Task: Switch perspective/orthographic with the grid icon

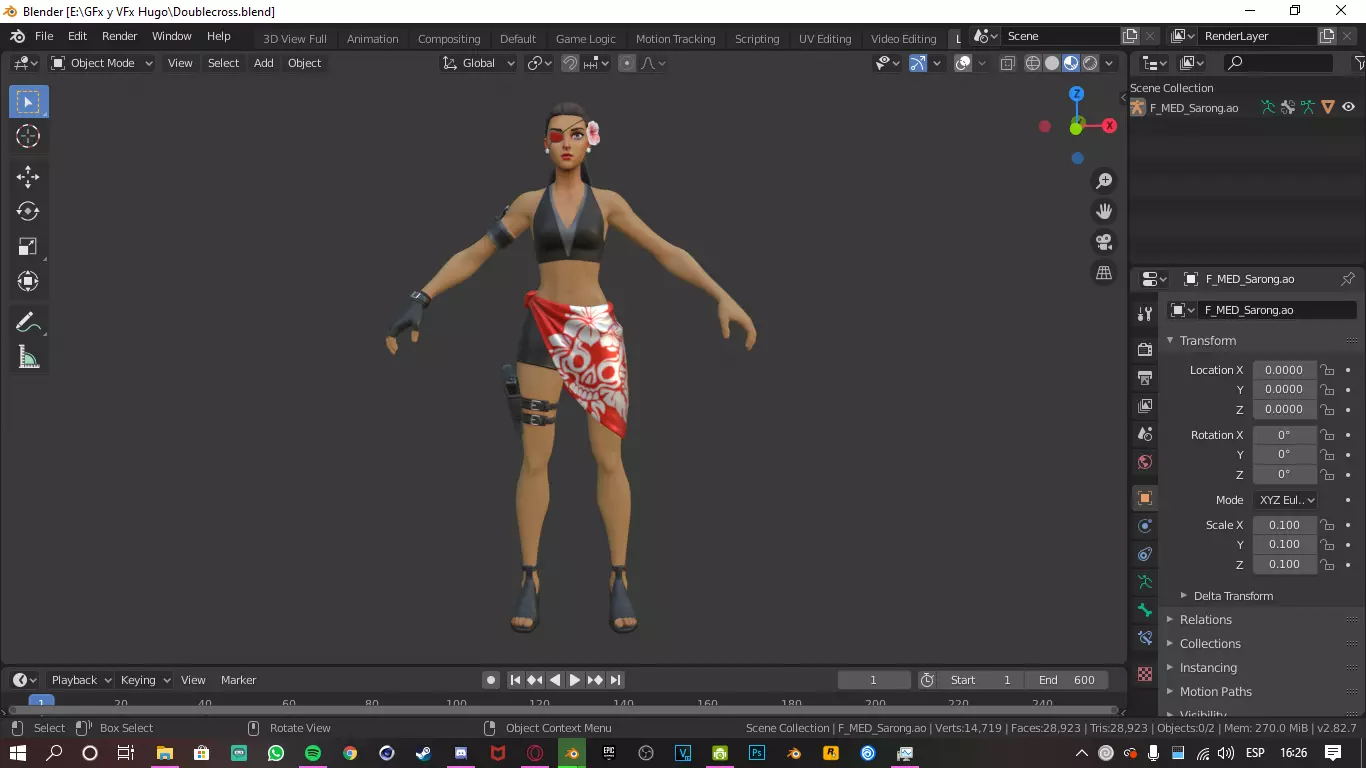Action: pos(1104,272)
